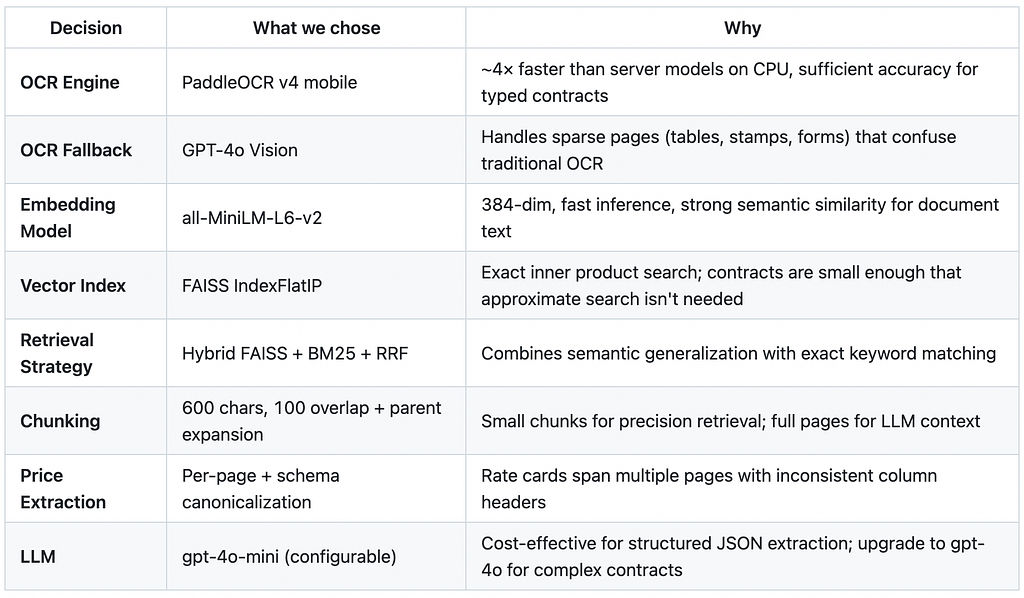Select the LLM row label
1024x598 pixels.
[38, 556]
